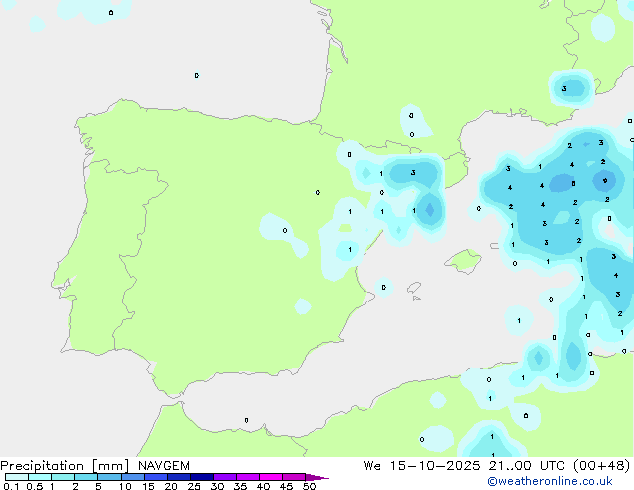
Task: Click the 45–50 mm legend color swatch
Action: [x=294, y=477]
